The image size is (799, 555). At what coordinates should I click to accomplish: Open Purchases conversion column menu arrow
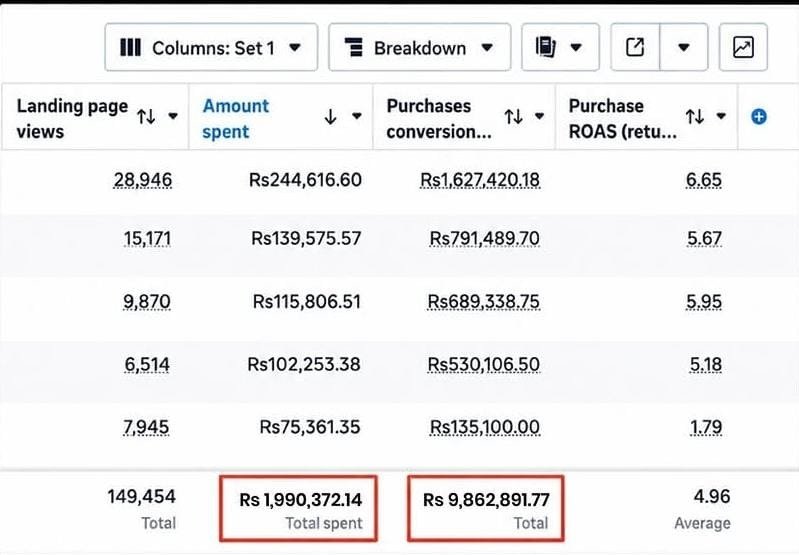point(540,116)
